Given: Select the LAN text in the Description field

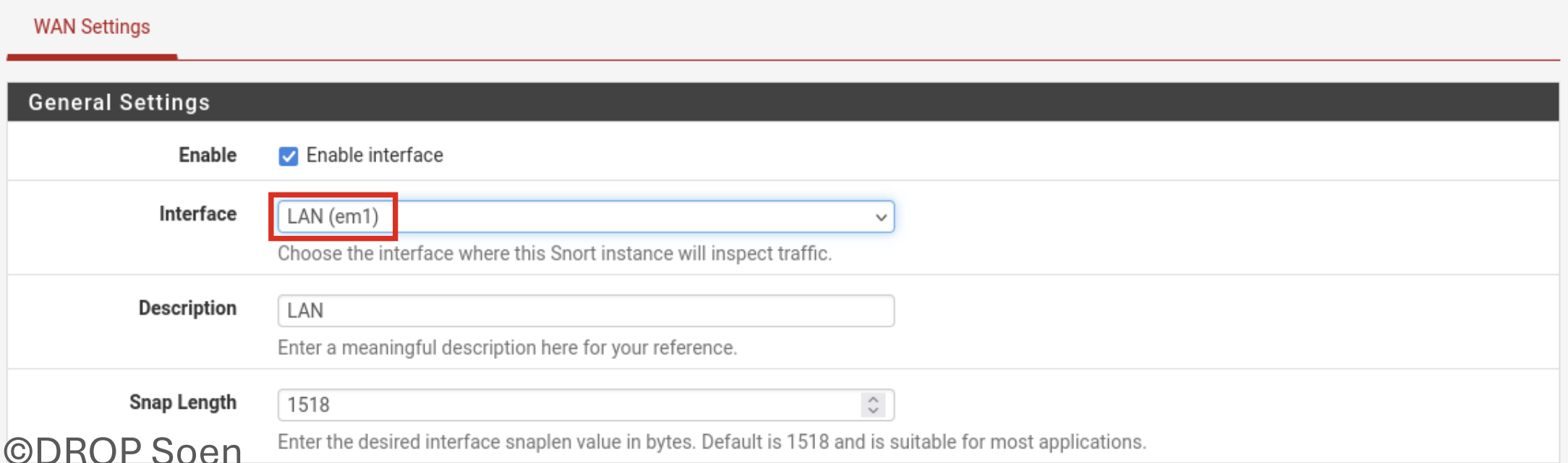Looking at the screenshot, I should click(x=304, y=310).
